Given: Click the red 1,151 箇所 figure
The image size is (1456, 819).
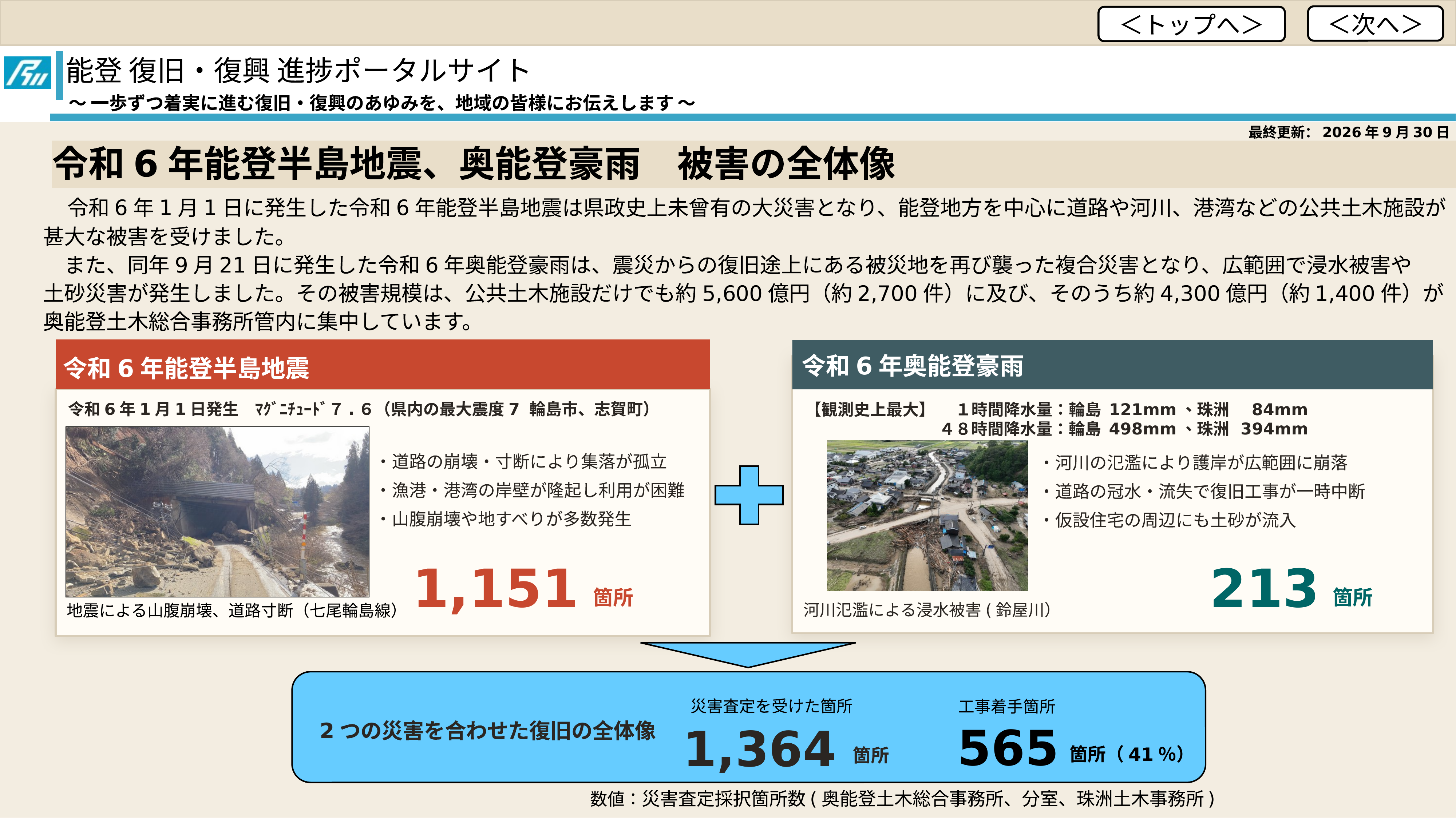Looking at the screenshot, I should tap(524, 590).
